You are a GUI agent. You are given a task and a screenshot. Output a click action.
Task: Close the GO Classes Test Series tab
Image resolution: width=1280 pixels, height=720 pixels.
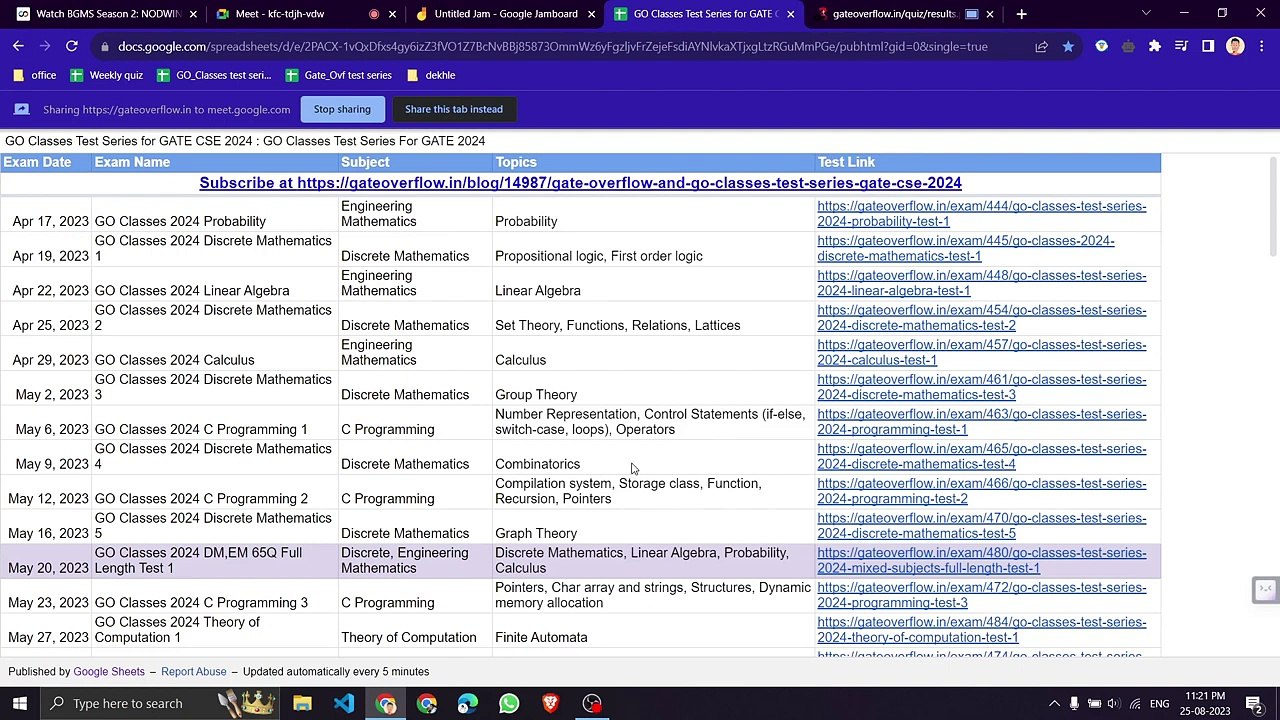tap(791, 14)
